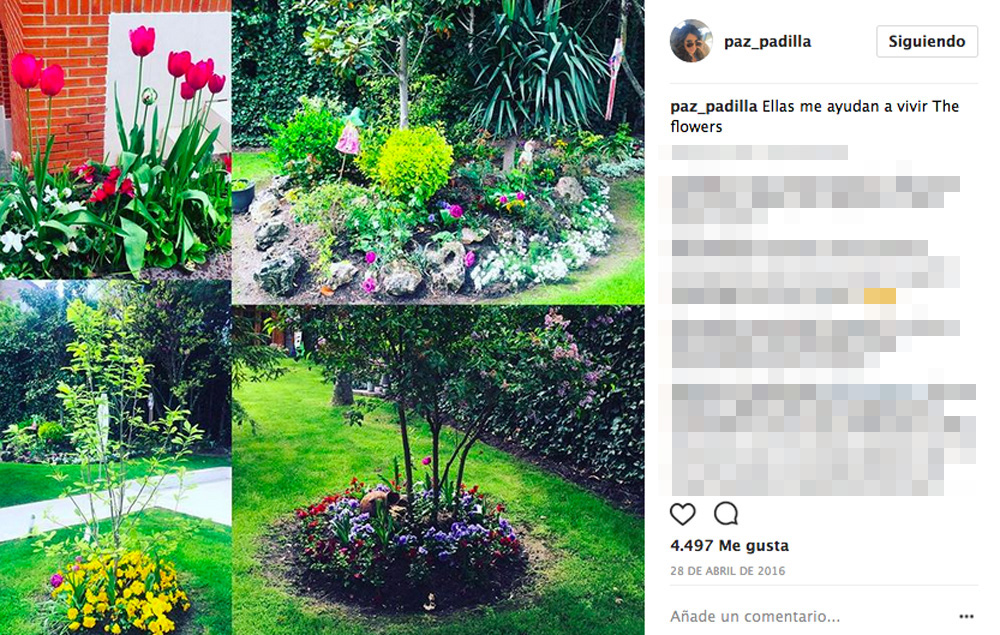
Task: Toggle the Siguiendo follow button
Action: coord(927,41)
